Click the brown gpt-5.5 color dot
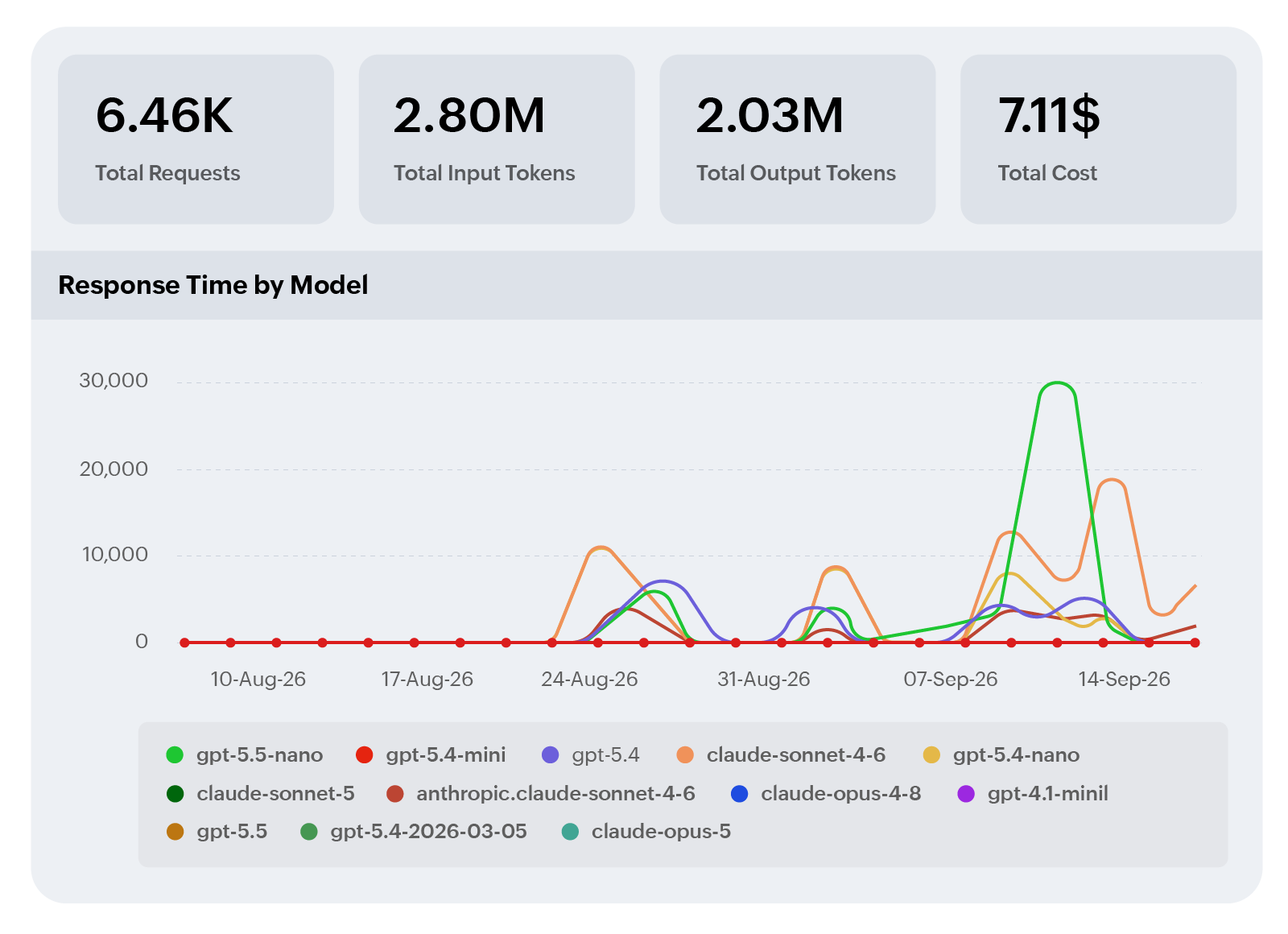Image resolution: width=1288 pixels, height=934 pixels. coord(175,832)
